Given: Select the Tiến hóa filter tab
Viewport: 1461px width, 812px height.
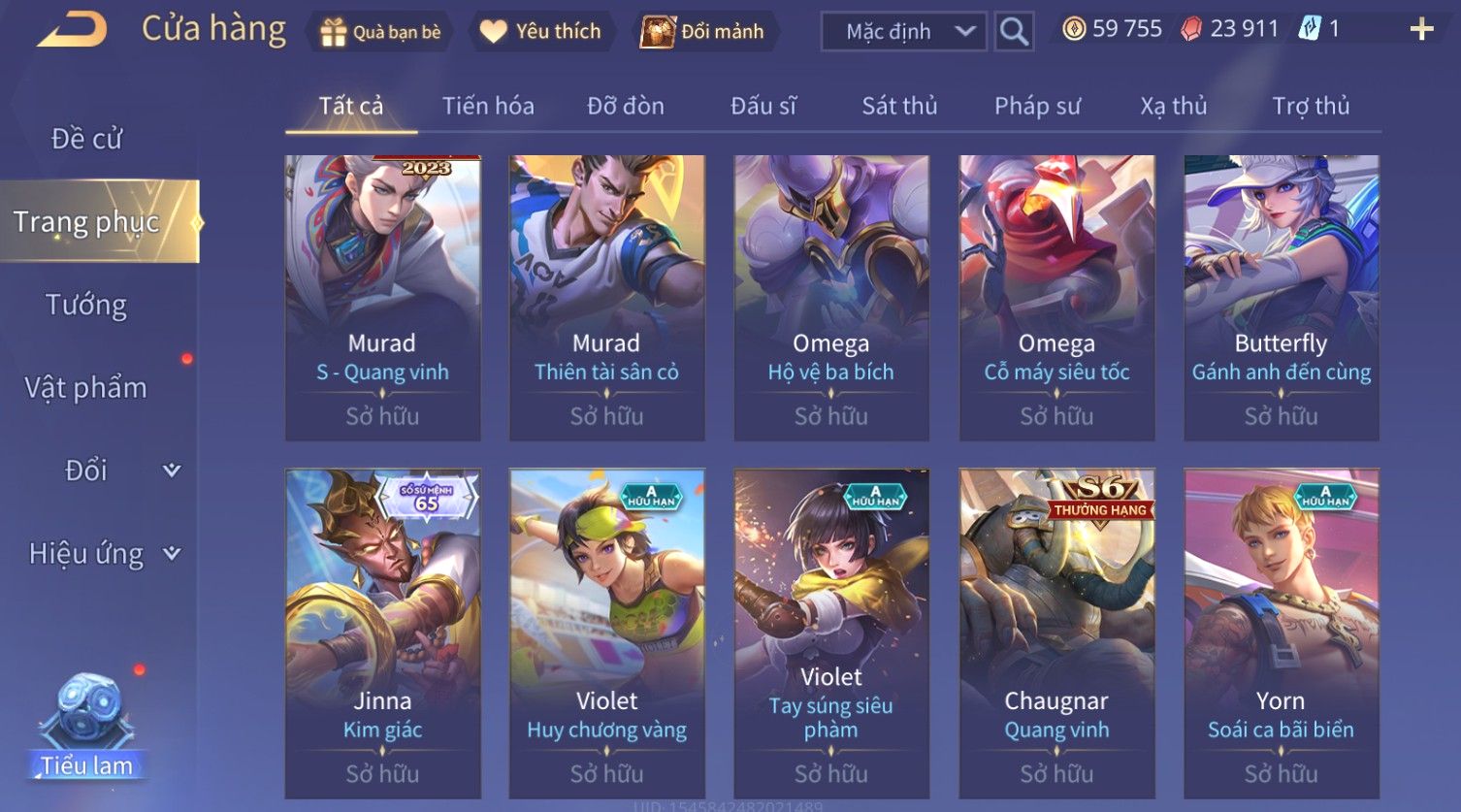Looking at the screenshot, I should [488, 106].
